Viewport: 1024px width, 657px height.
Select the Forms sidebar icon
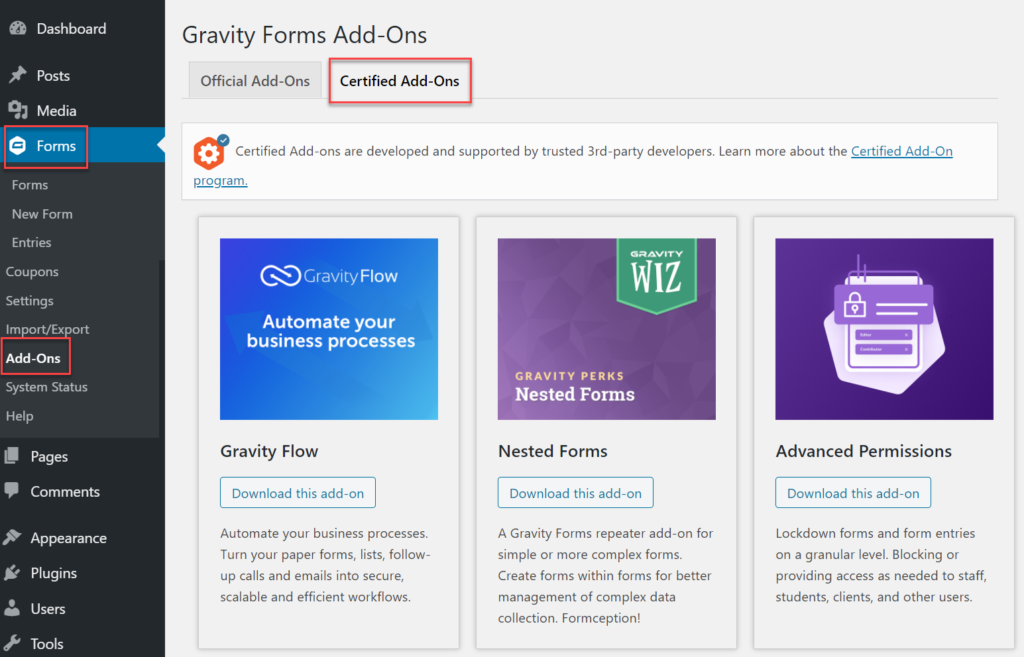pos(17,146)
